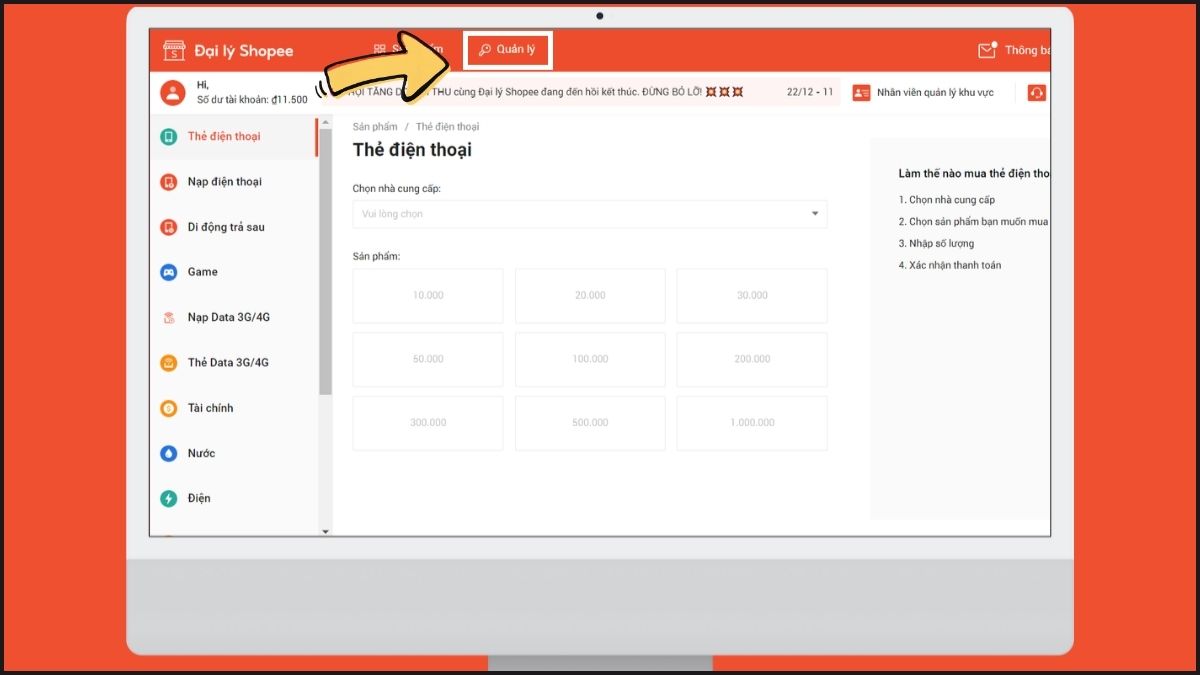Viewport: 1200px width, 675px height.
Task: Open the Thông báo mail icon
Action: pos(988,50)
